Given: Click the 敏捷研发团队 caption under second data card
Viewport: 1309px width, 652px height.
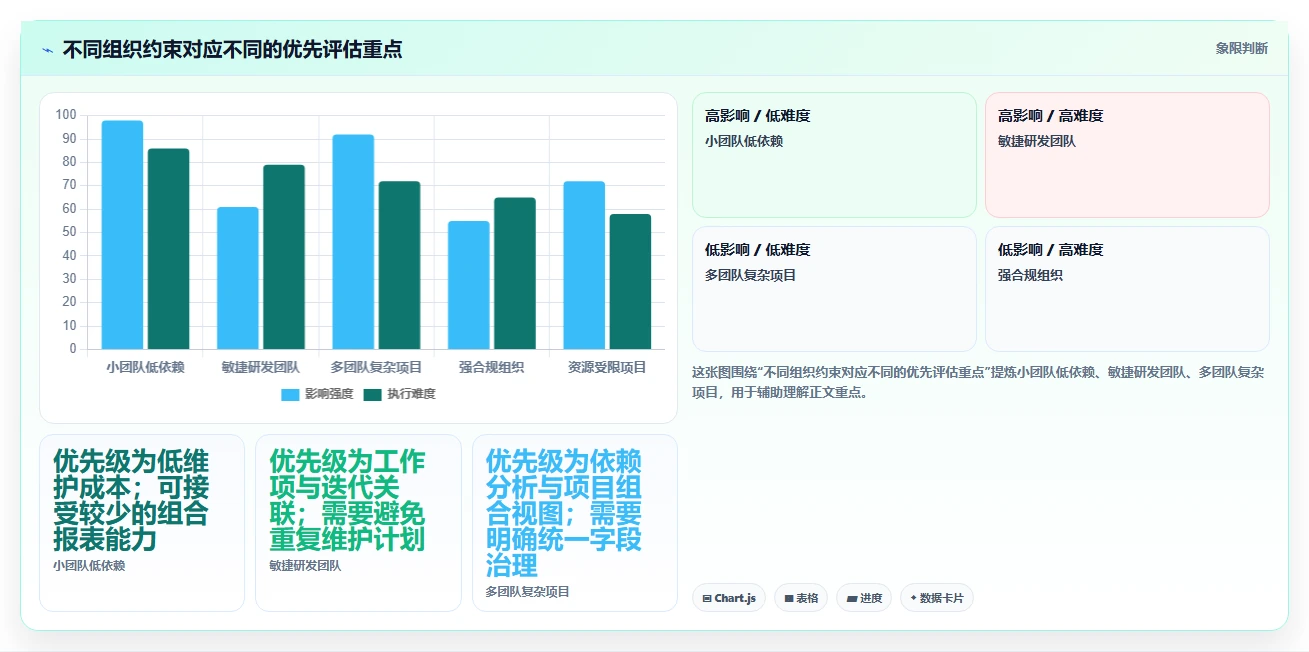Looking at the screenshot, I should (305, 566).
